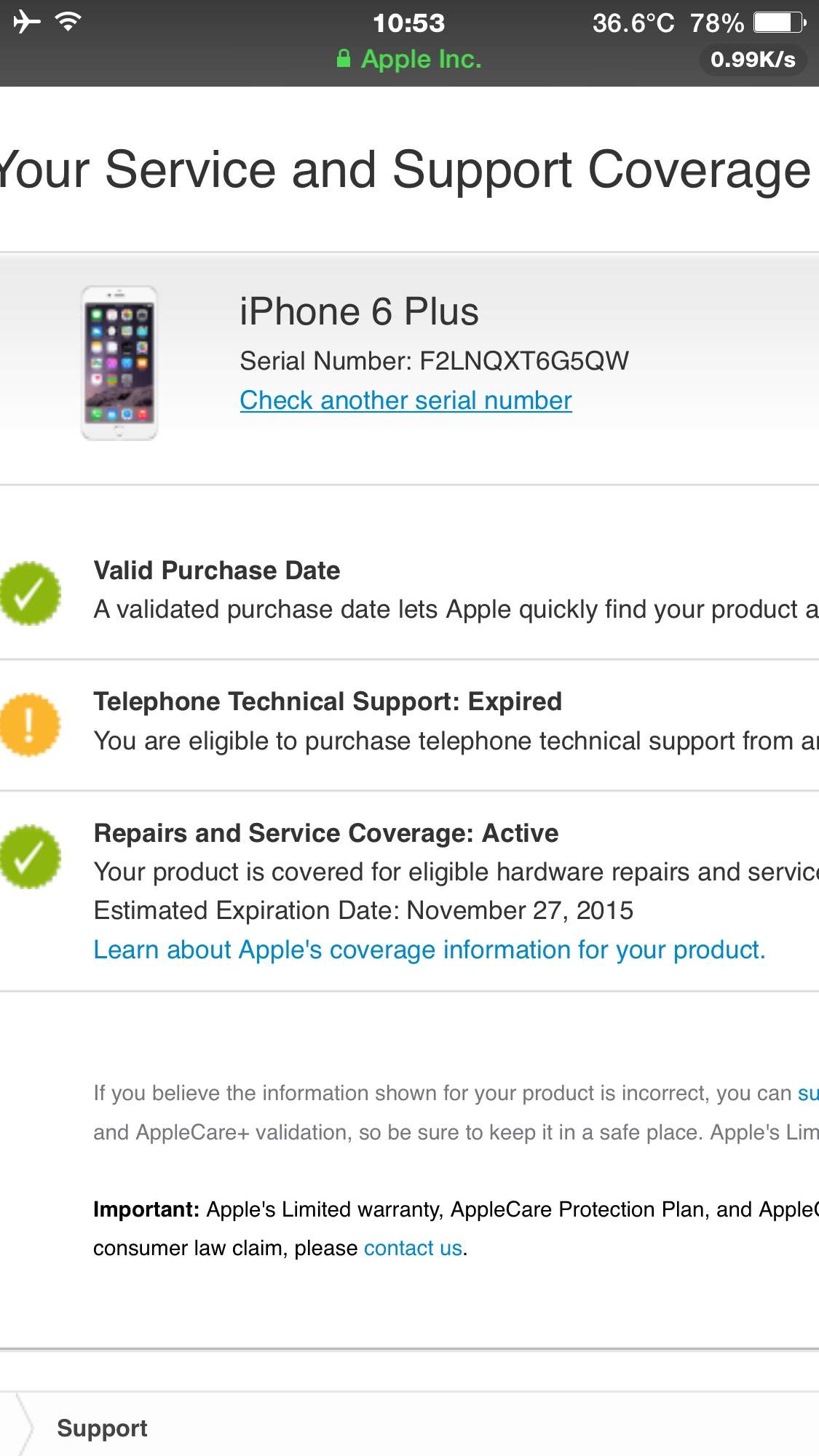The height and width of the screenshot is (1456, 819).
Task: Follow the contact us link
Action: [x=413, y=1248]
